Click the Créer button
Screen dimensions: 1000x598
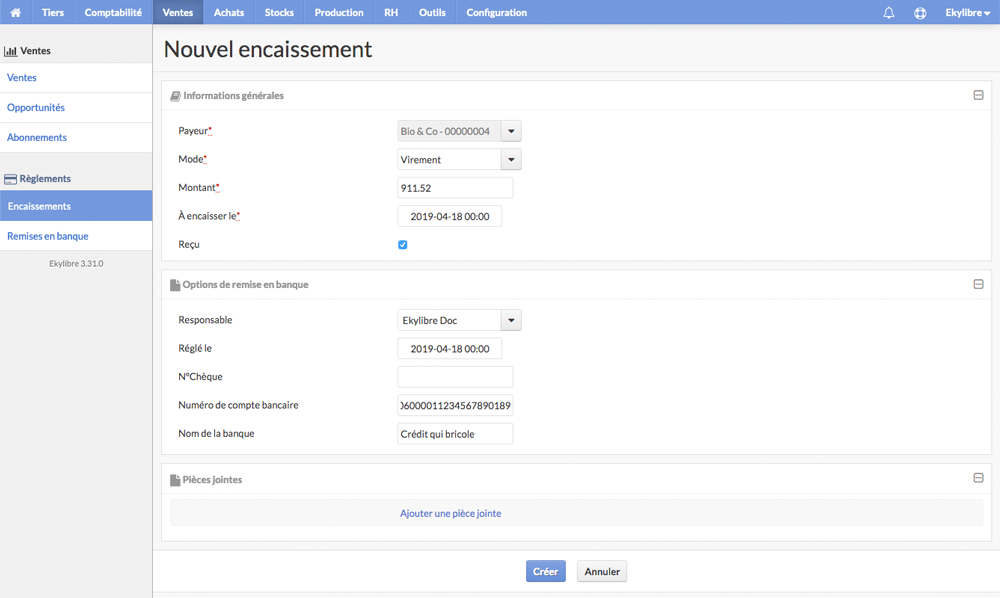pos(545,571)
